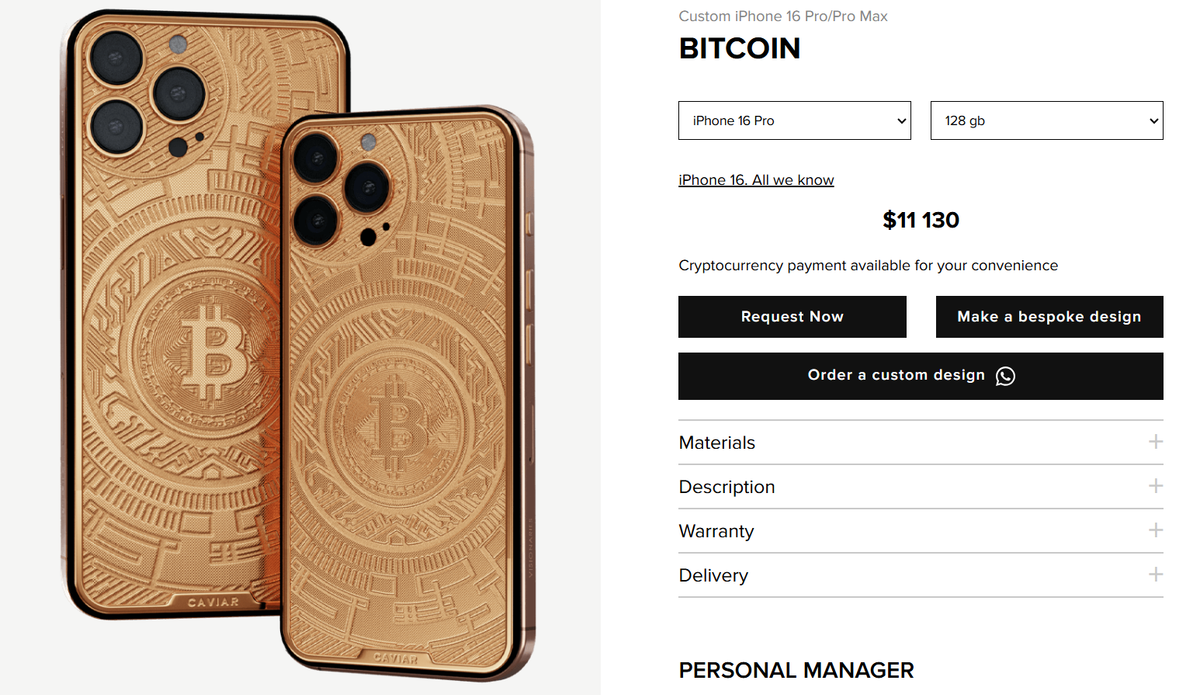Click Make a bespoke design button
Viewport: 1200px width, 695px height.
click(x=1049, y=317)
